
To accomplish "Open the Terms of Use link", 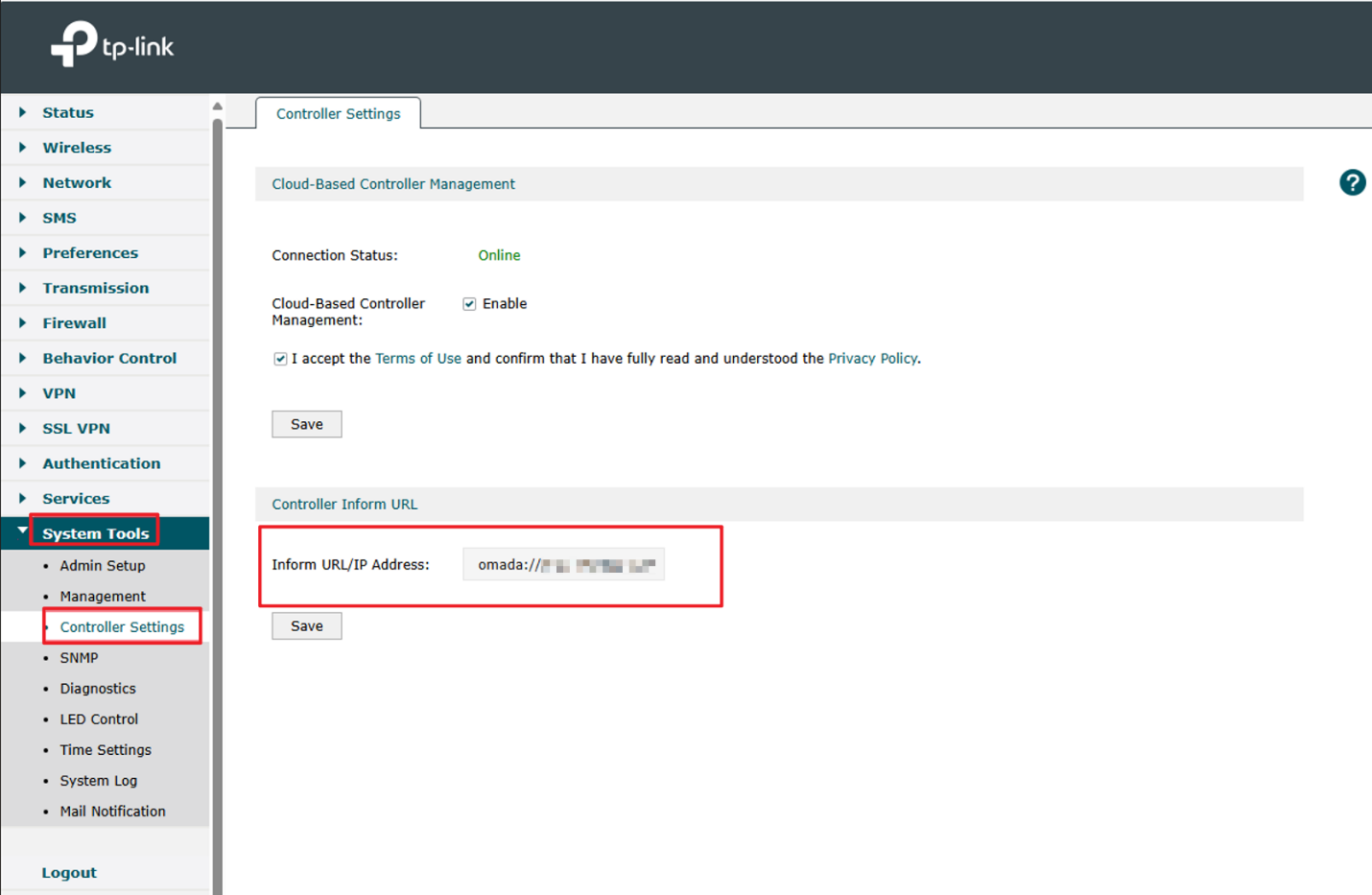I will pos(417,359).
